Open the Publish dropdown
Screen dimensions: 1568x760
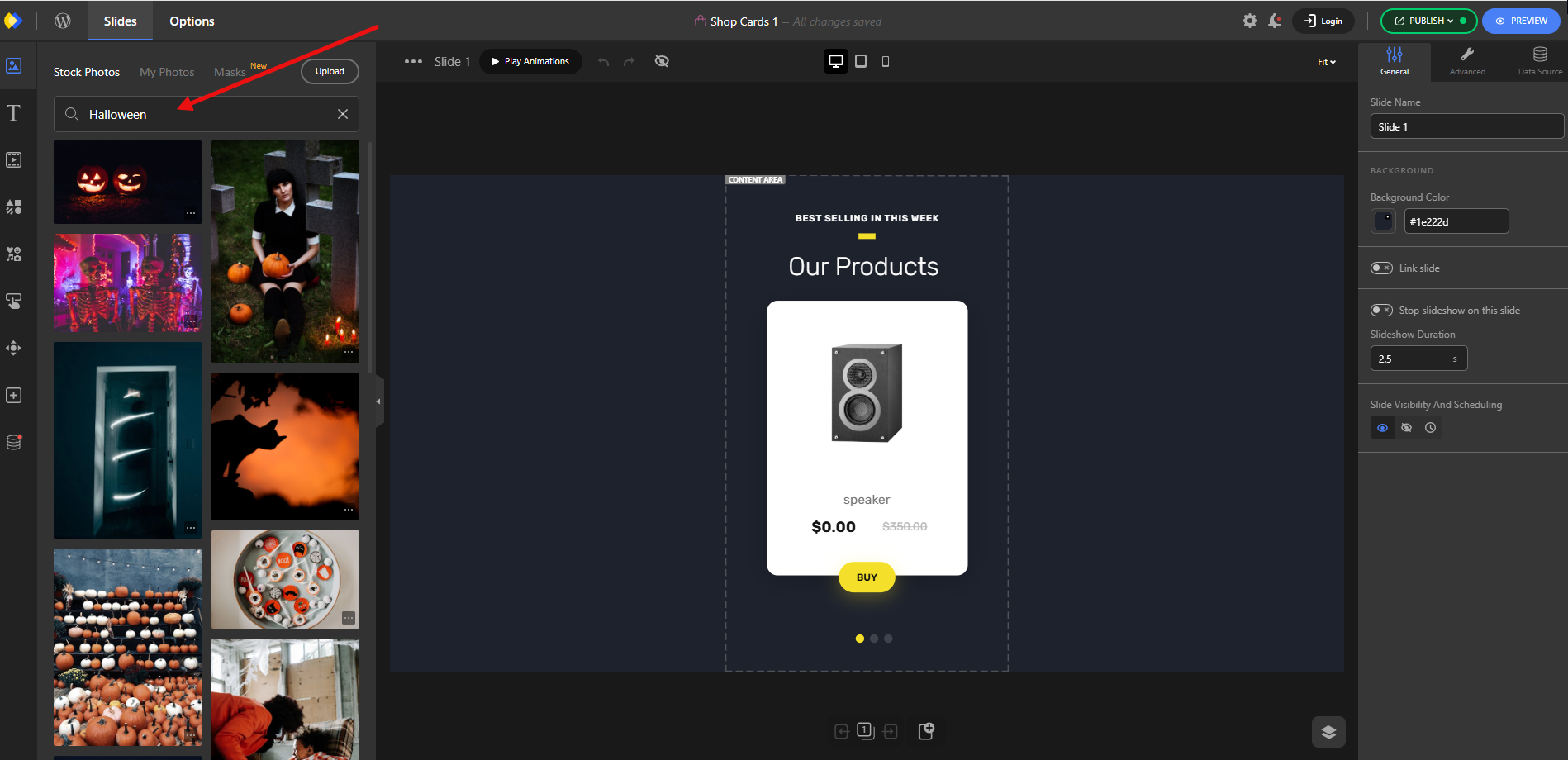coord(1429,21)
